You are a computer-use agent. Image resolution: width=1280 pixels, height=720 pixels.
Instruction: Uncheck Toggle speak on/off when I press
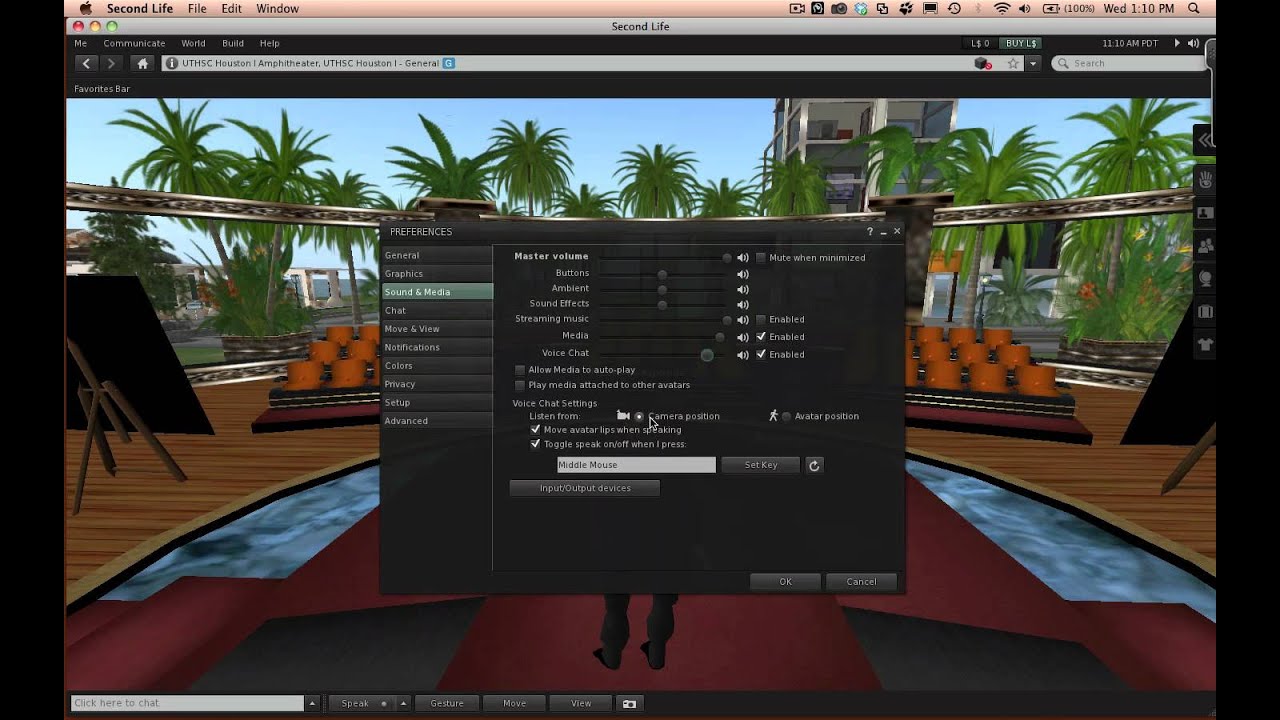pos(535,444)
